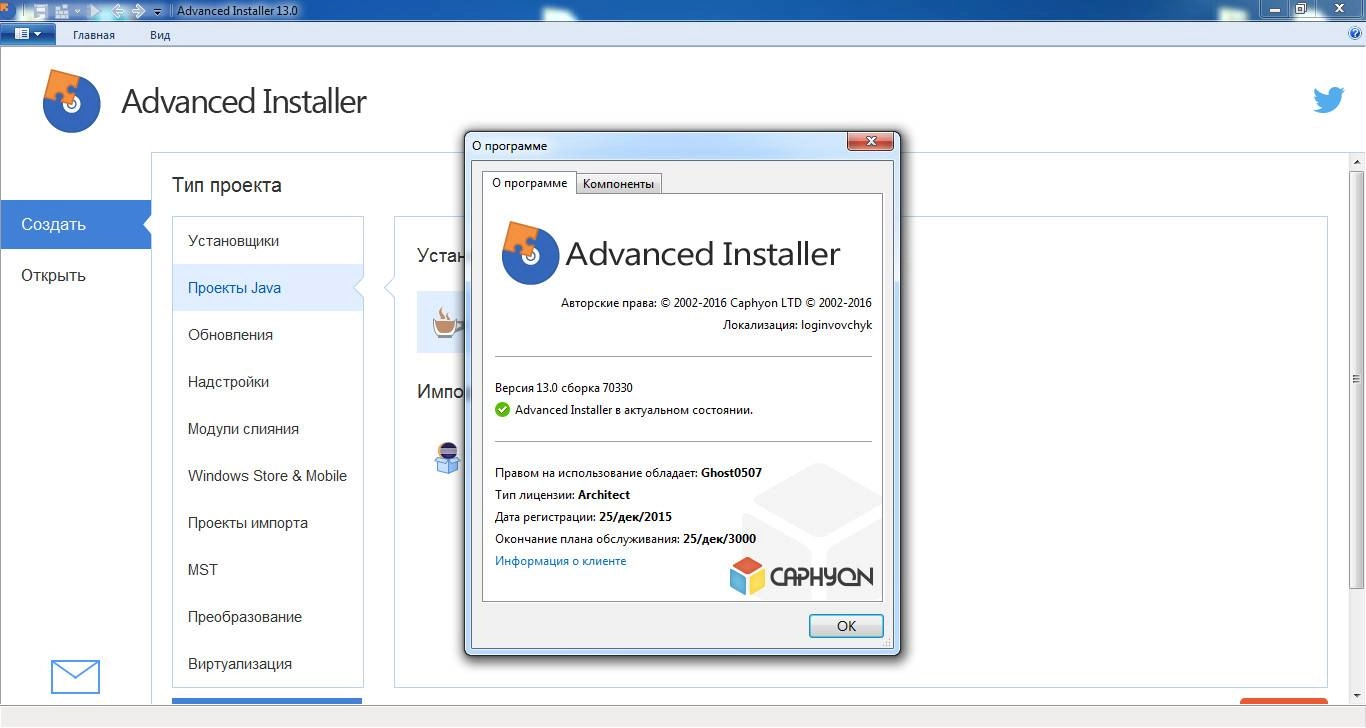Screen dimensions: 1366x728
Task: Choose Проекты Java project type
Action: (x=267, y=288)
